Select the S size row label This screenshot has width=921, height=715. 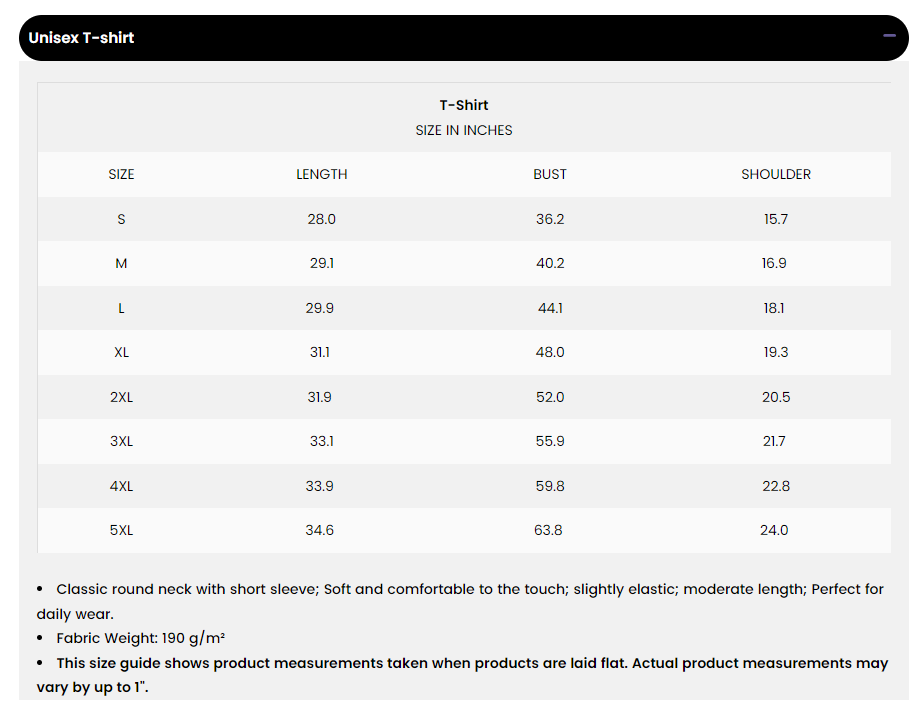pos(121,219)
